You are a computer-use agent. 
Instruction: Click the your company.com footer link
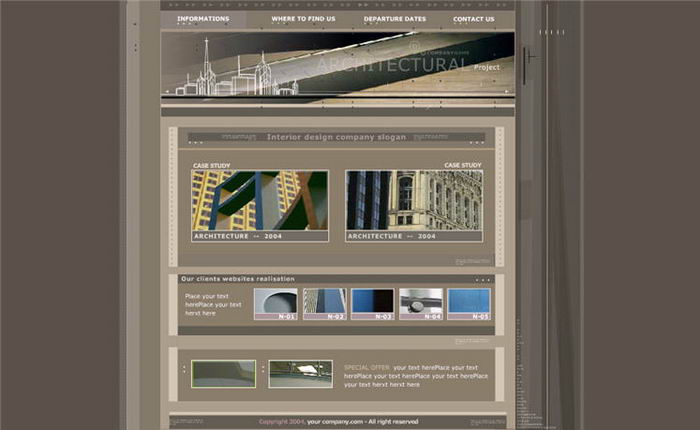335,421
